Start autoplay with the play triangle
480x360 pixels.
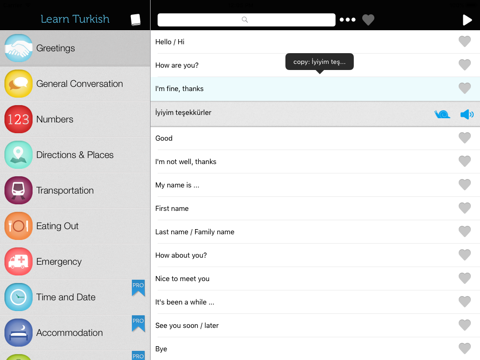click(467, 20)
